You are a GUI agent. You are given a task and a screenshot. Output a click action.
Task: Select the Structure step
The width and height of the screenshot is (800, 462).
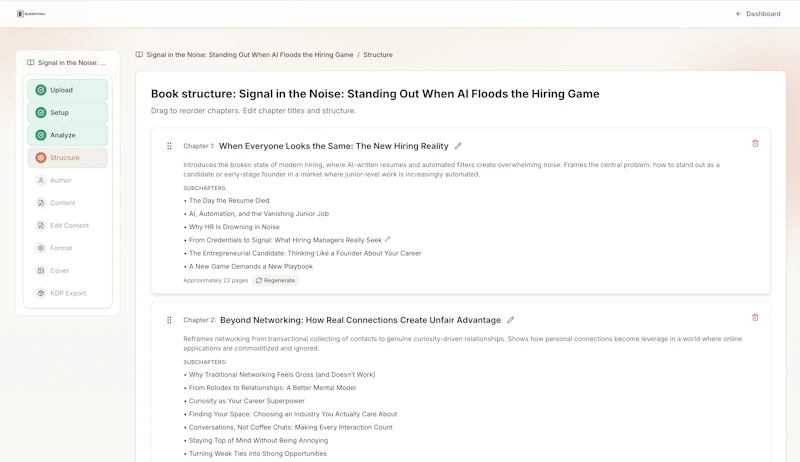click(67, 158)
